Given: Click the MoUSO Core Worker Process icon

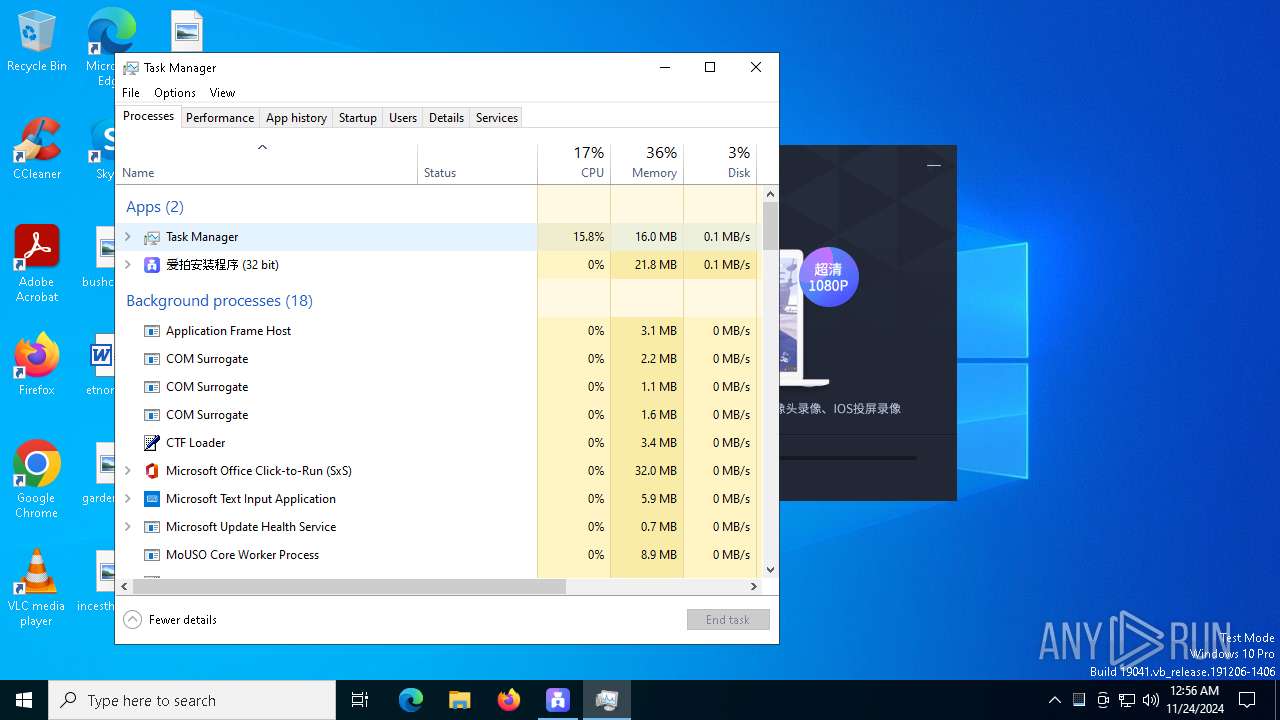Looking at the screenshot, I should (152, 555).
